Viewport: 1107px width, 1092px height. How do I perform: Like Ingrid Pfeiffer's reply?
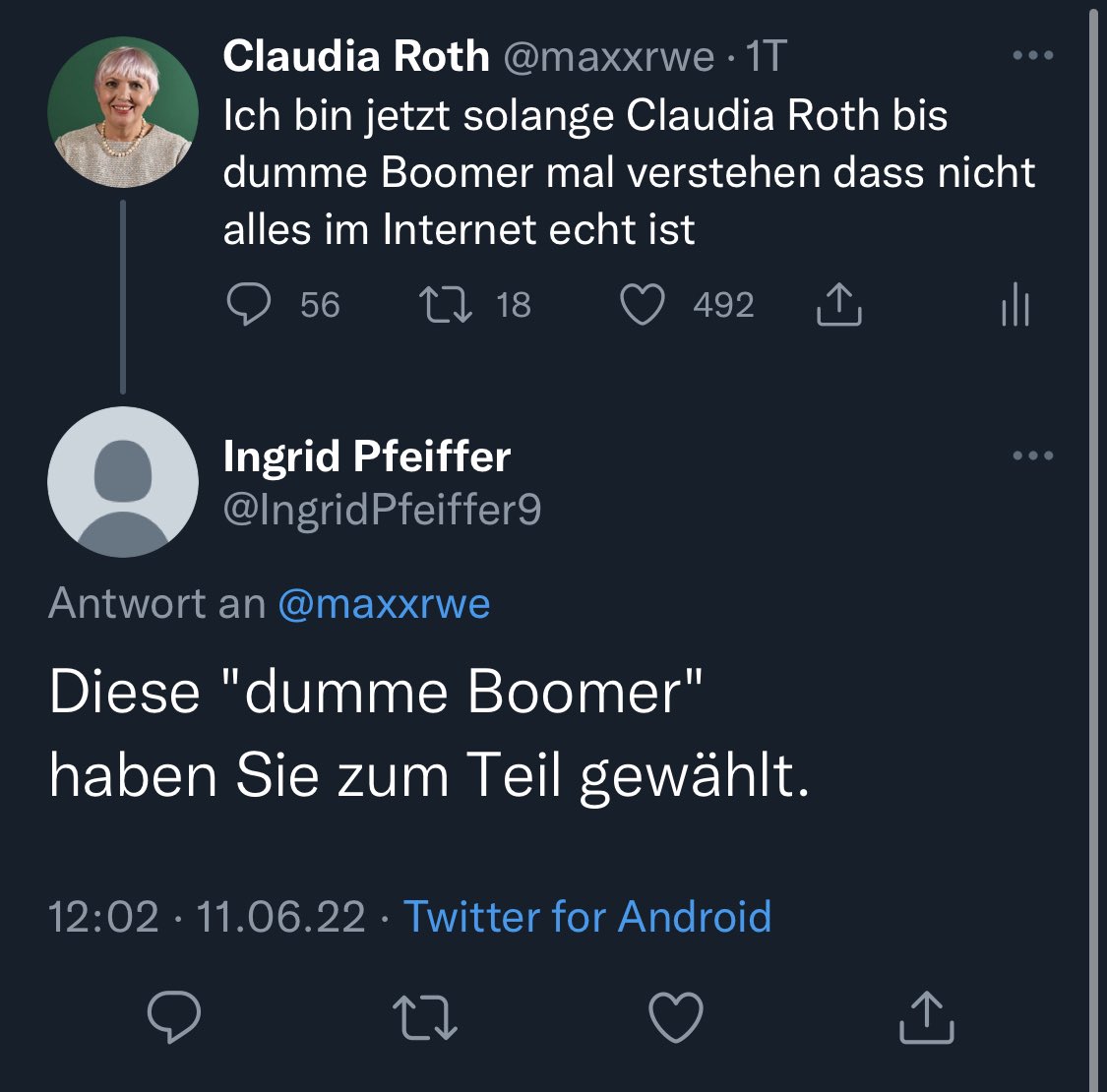click(676, 1017)
